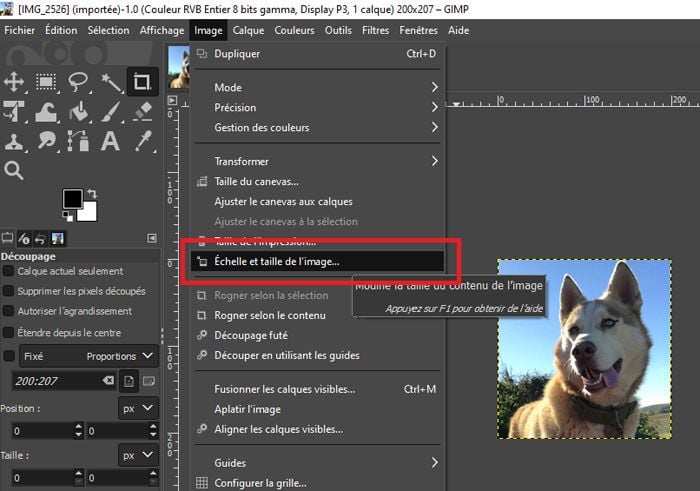
Task: Reset colors to default black and white
Action: [68, 216]
